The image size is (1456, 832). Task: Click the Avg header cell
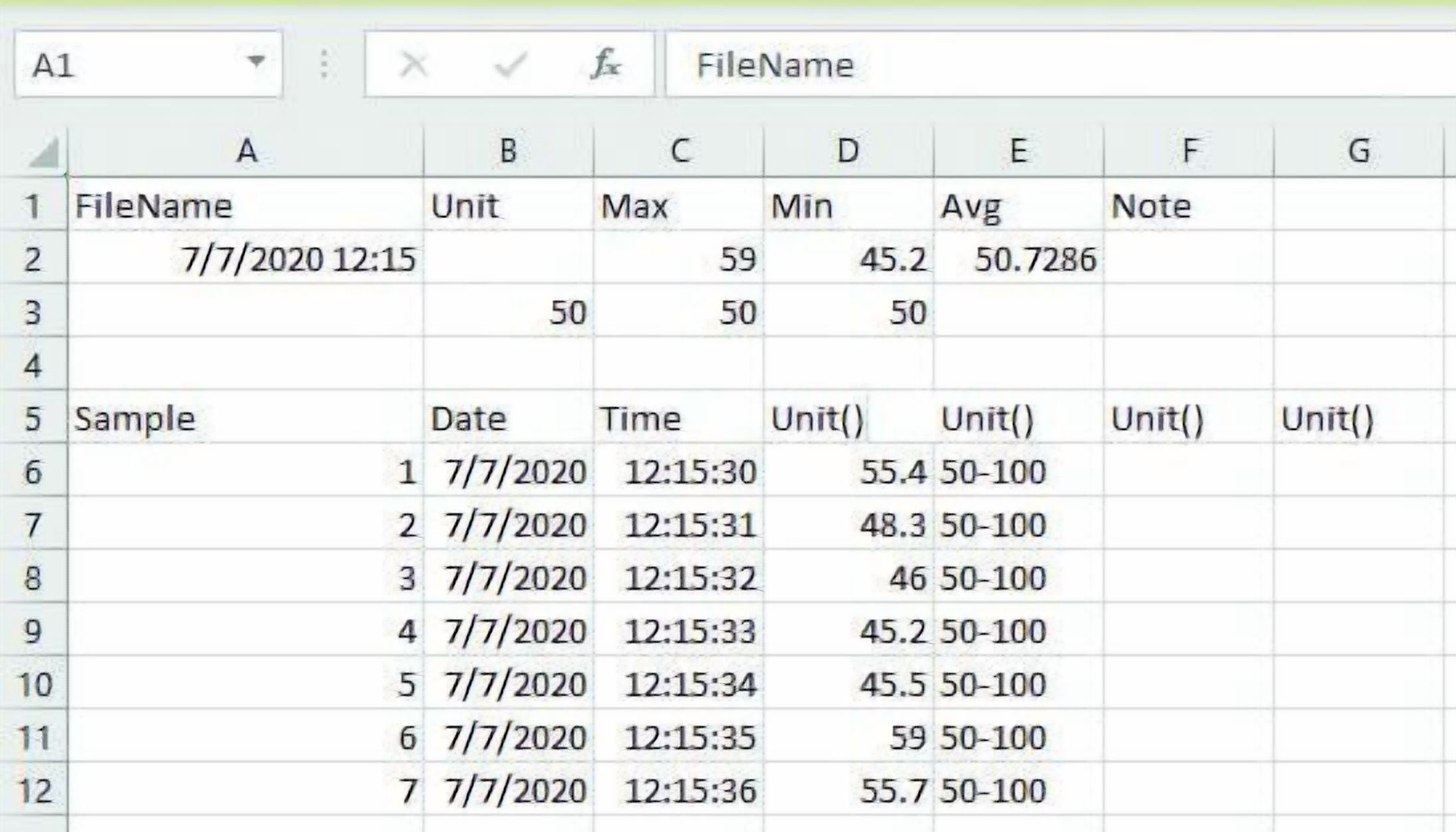pos(1018,205)
